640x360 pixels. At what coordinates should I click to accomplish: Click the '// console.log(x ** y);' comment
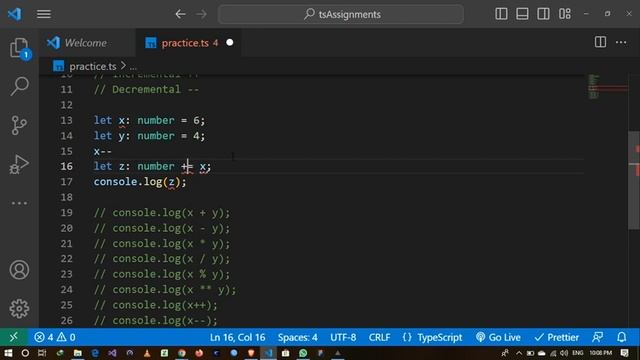pyautogui.click(x=165, y=290)
